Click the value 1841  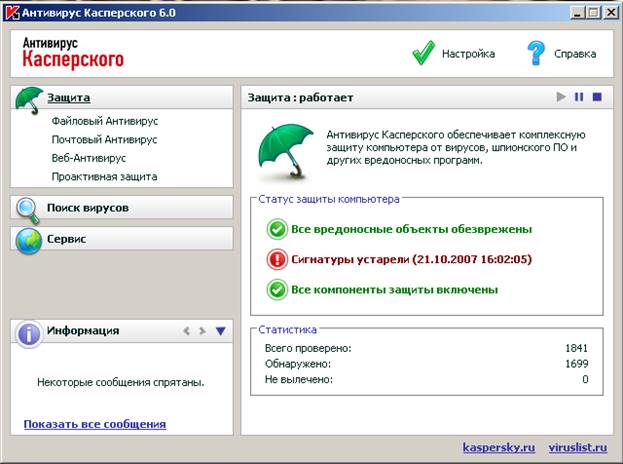point(577,348)
